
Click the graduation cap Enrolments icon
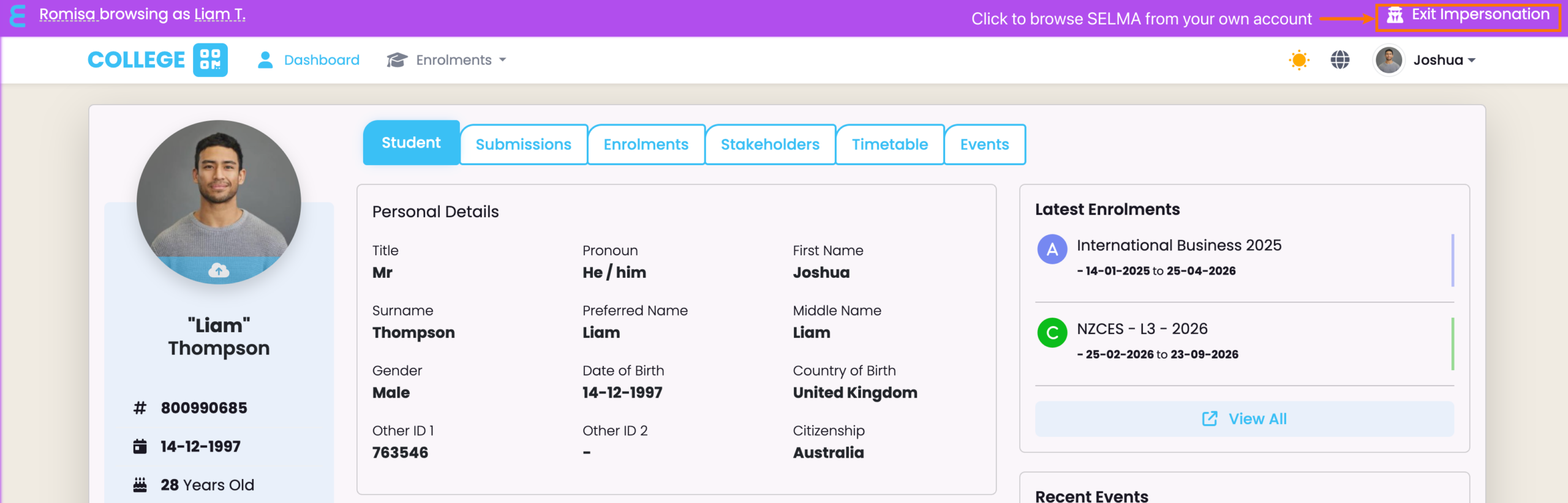397,60
